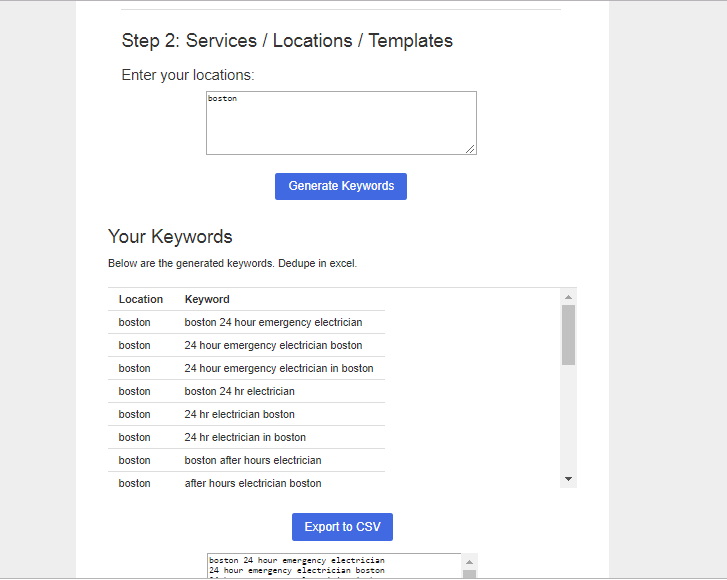
Task: Click '24 hour emergency electrician in boston' keyword
Action: (279, 368)
